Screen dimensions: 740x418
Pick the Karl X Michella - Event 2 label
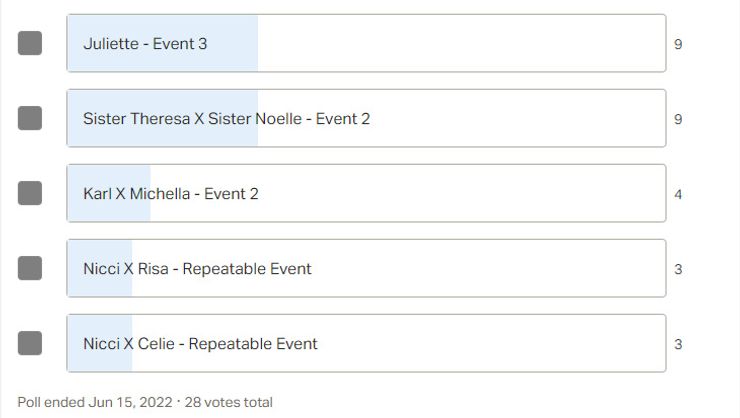click(170, 194)
